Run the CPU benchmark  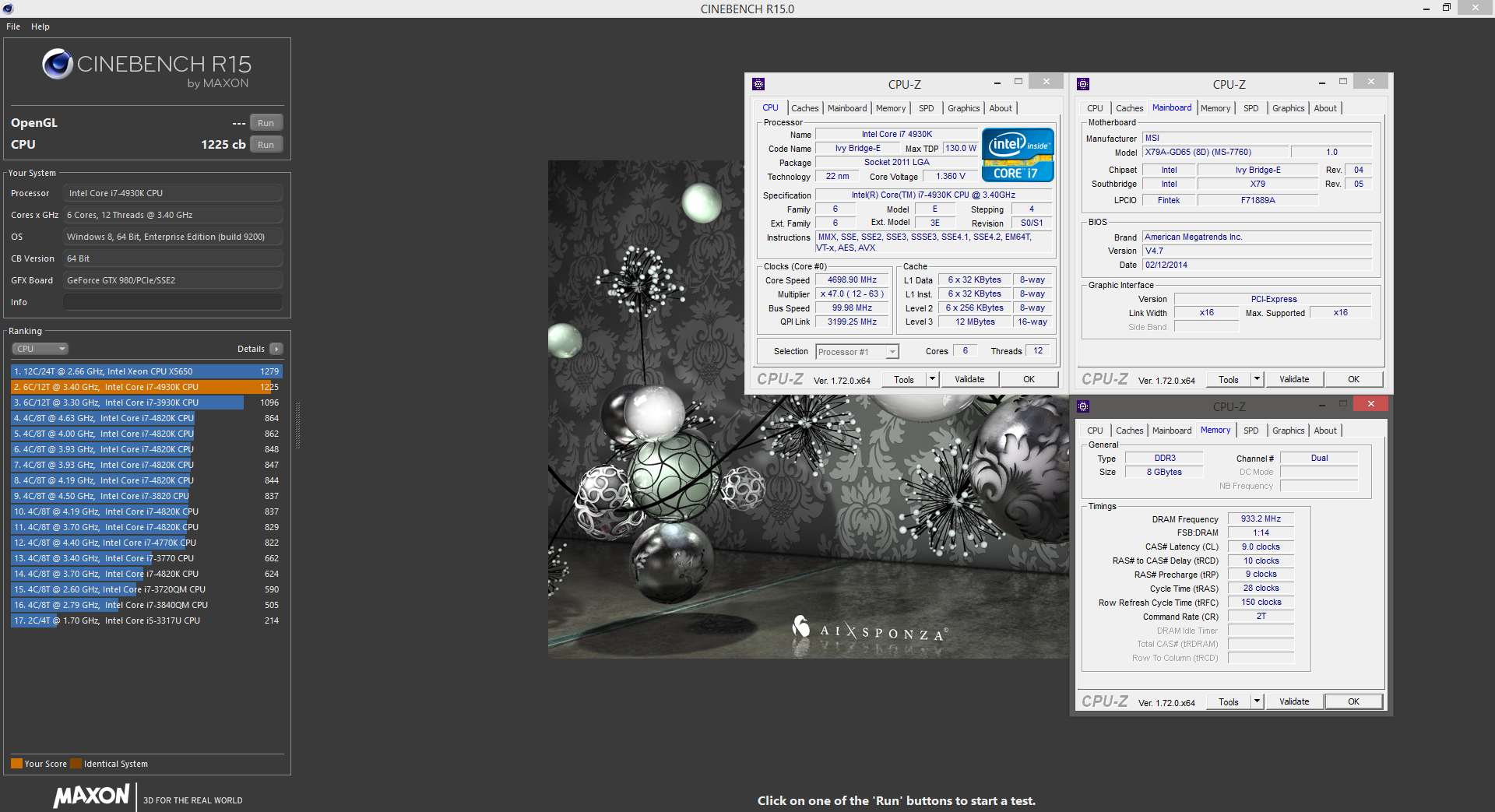pyautogui.click(x=266, y=145)
